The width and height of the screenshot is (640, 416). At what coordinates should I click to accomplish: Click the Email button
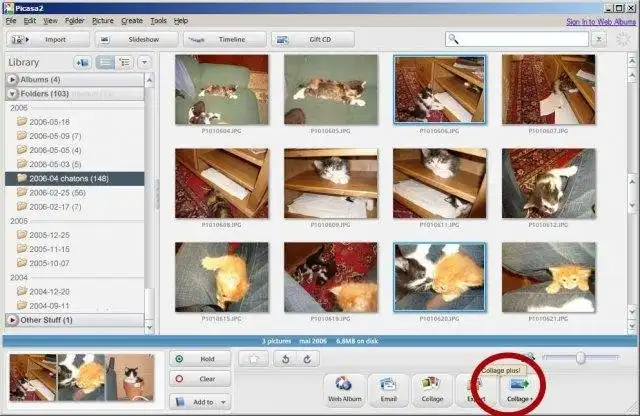(388, 390)
